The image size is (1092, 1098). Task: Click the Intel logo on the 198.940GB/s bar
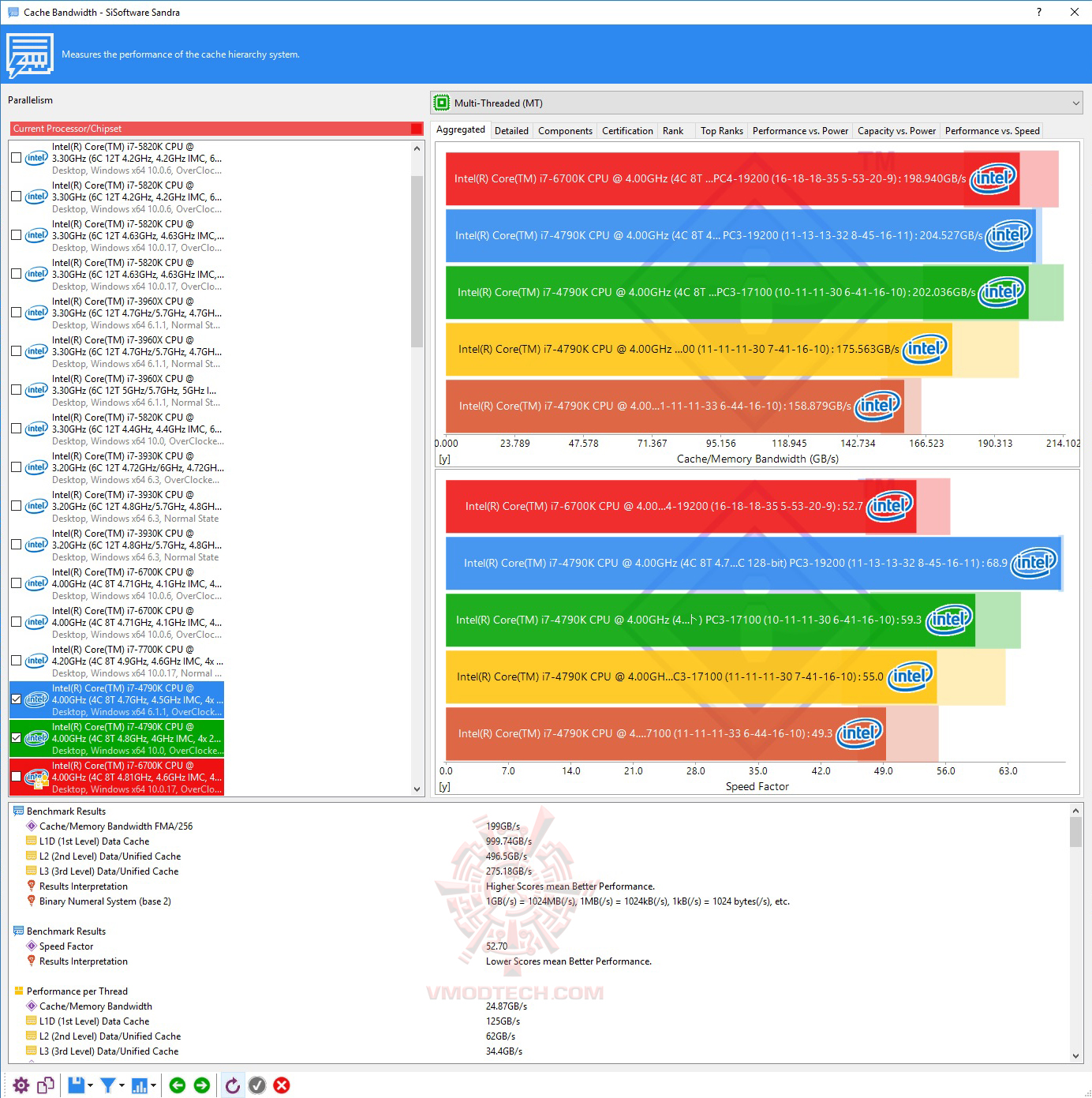pos(993,178)
